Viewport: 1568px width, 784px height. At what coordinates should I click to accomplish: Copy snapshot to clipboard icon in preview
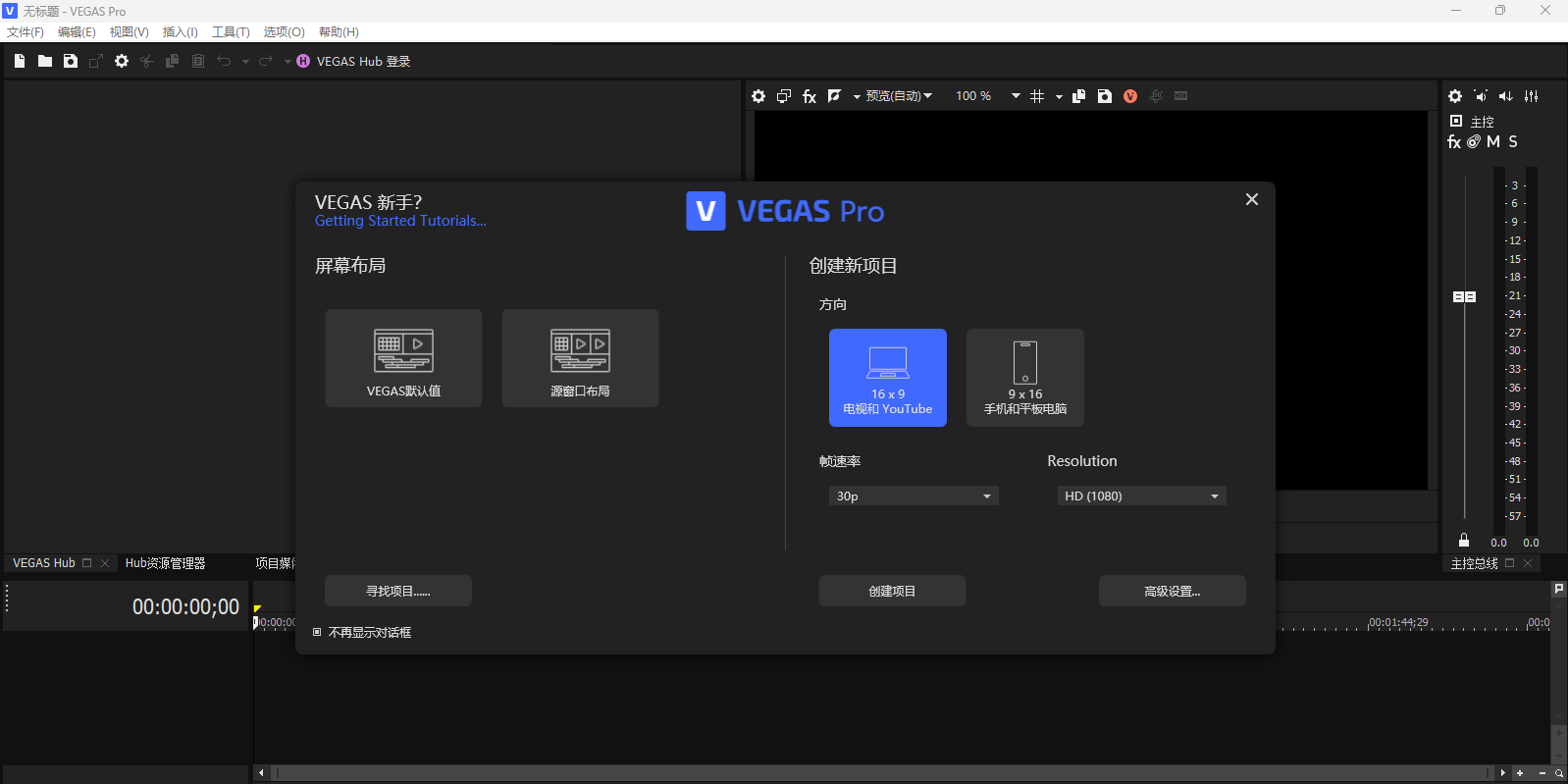pos(1079,96)
